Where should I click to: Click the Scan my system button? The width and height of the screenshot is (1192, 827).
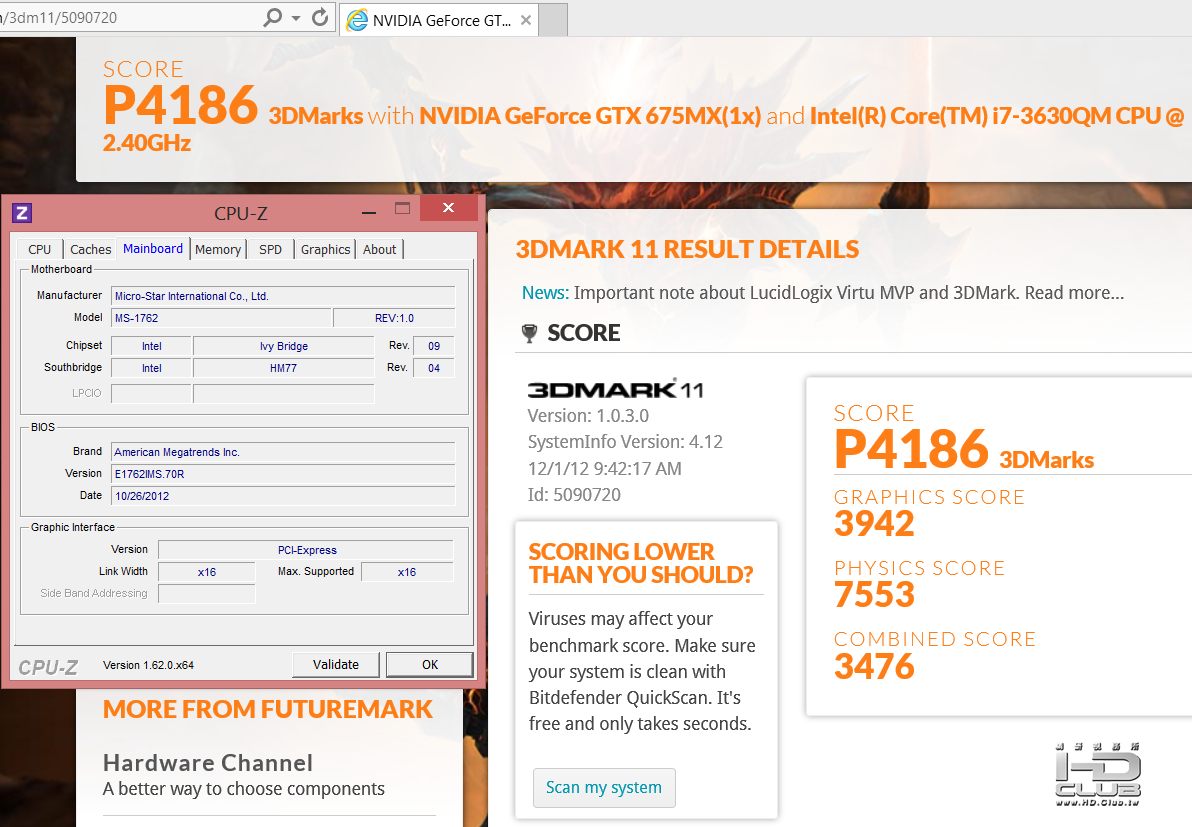(x=604, y=787)
